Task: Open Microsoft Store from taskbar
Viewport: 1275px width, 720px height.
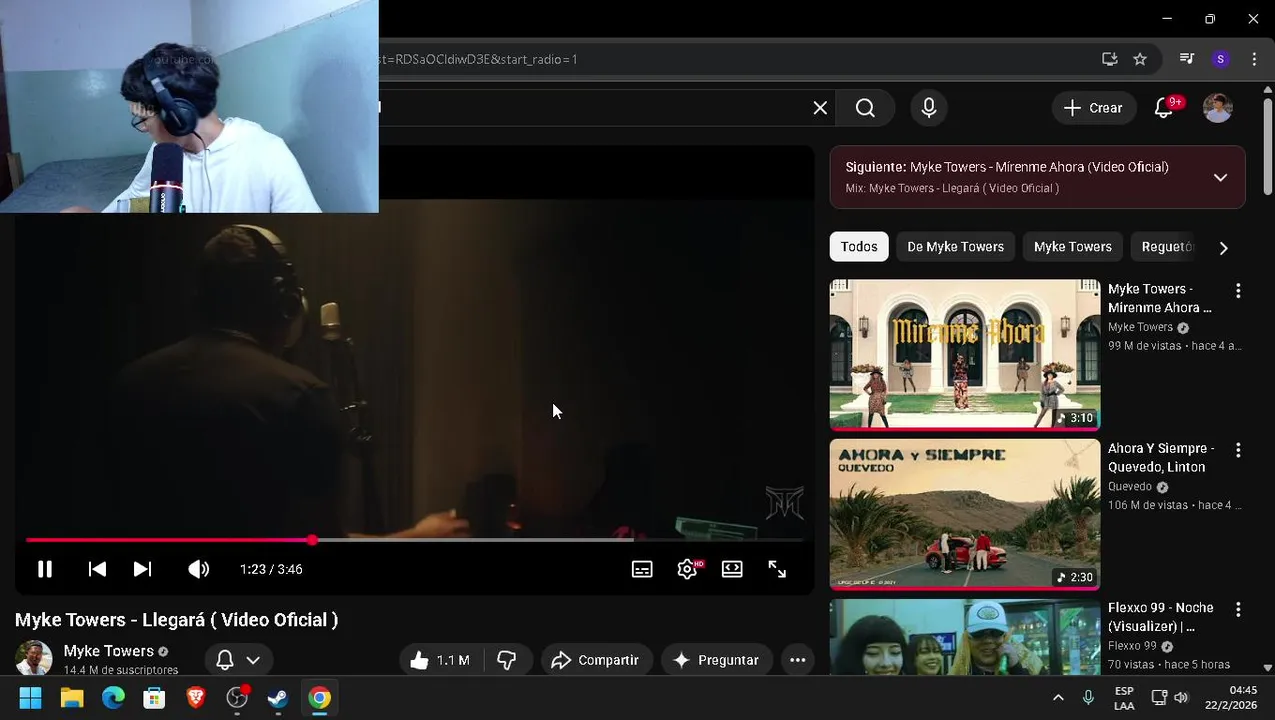Action: click(154, 698)
